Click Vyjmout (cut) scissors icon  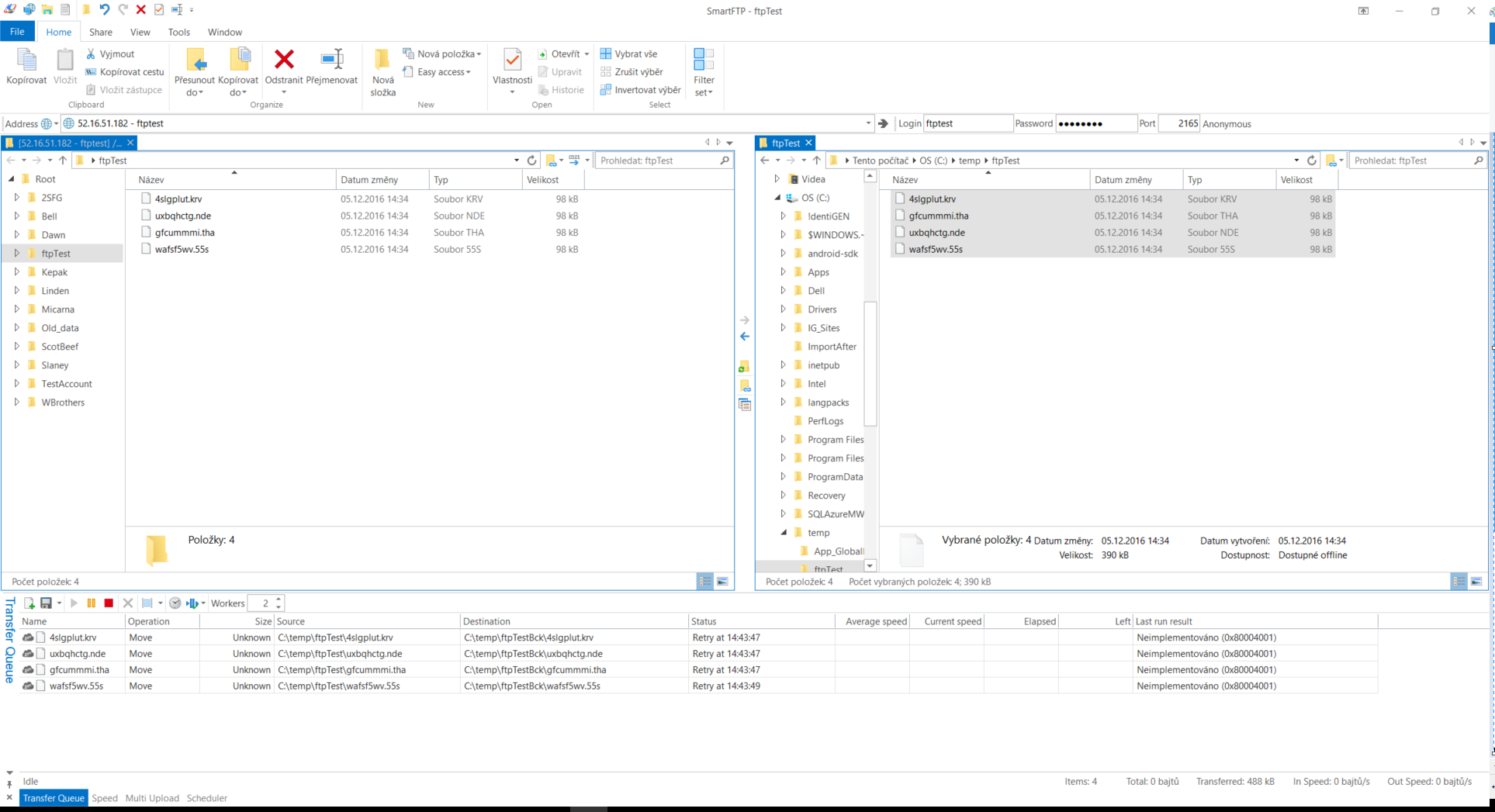[x=91, y=54]
